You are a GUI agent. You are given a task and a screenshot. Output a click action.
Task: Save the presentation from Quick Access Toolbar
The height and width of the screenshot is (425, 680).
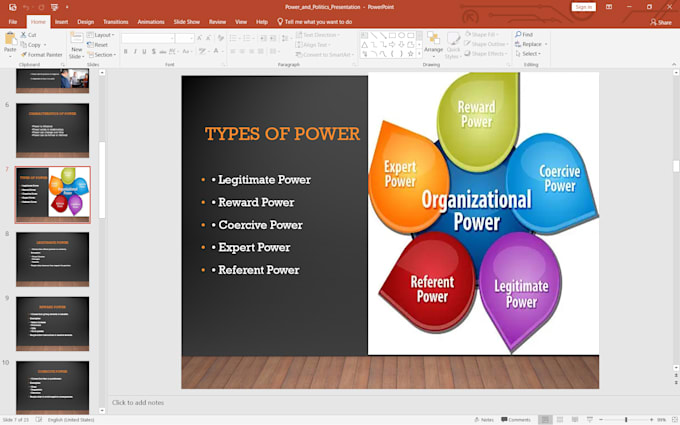[13, 7]
